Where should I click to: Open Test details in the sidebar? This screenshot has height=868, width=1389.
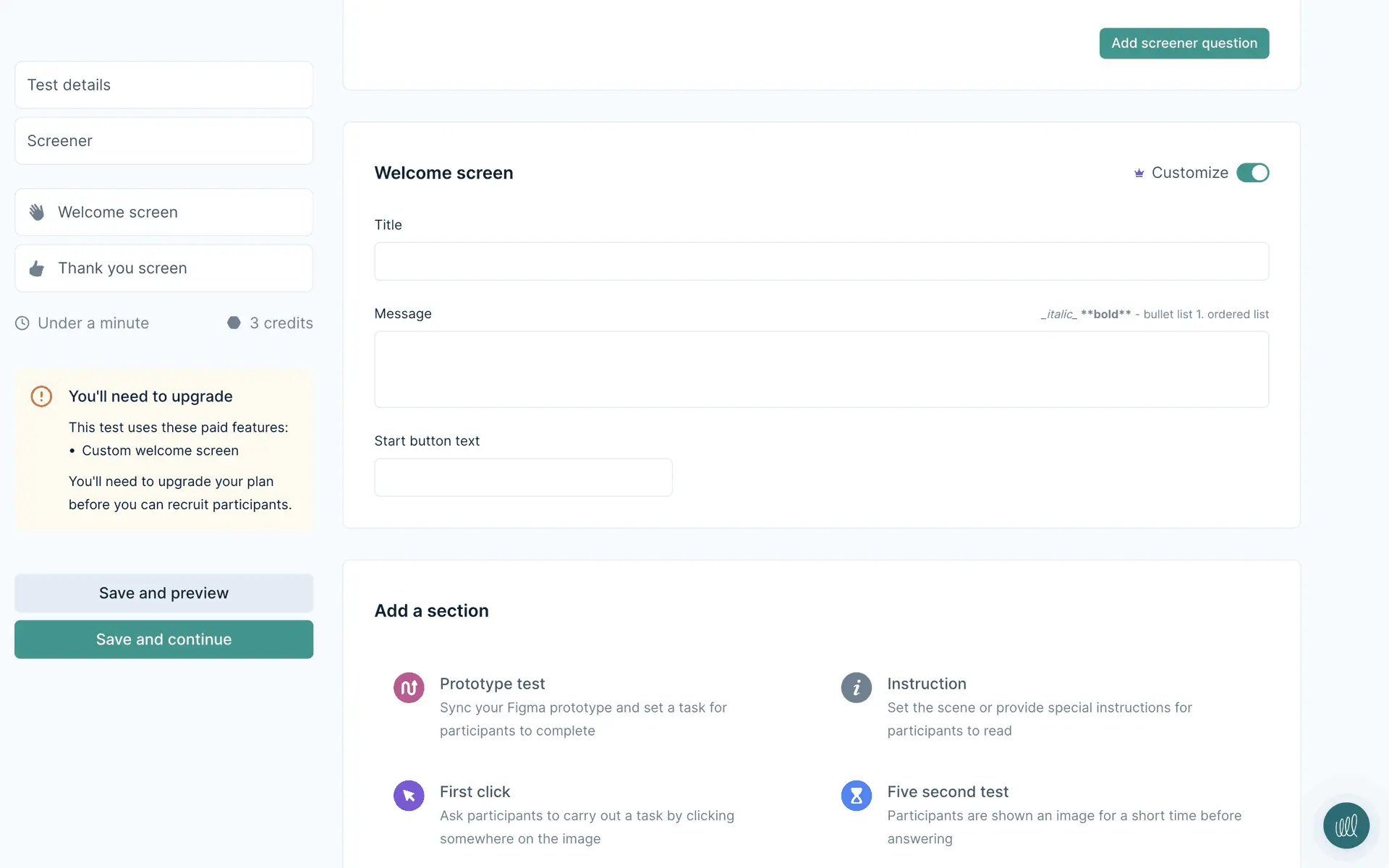[163, 85]
